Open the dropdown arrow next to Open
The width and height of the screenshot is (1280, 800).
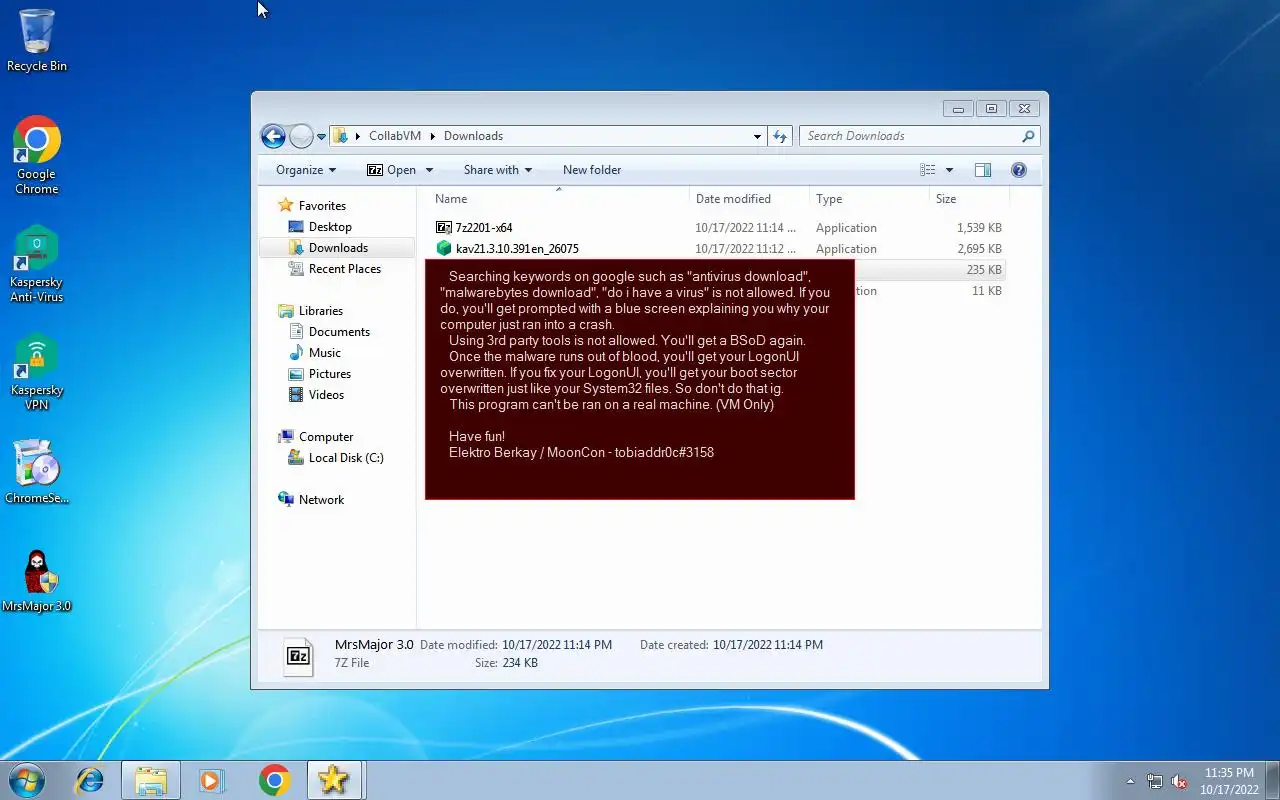[429, 170]
